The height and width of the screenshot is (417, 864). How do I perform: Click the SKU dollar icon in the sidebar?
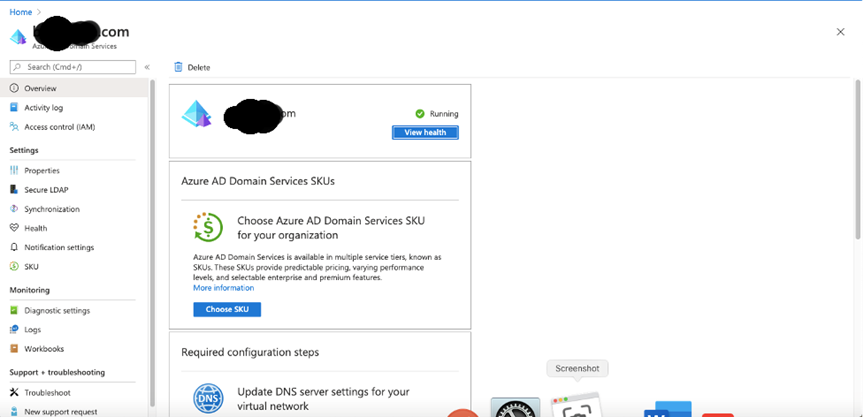[x=14, y=267]
